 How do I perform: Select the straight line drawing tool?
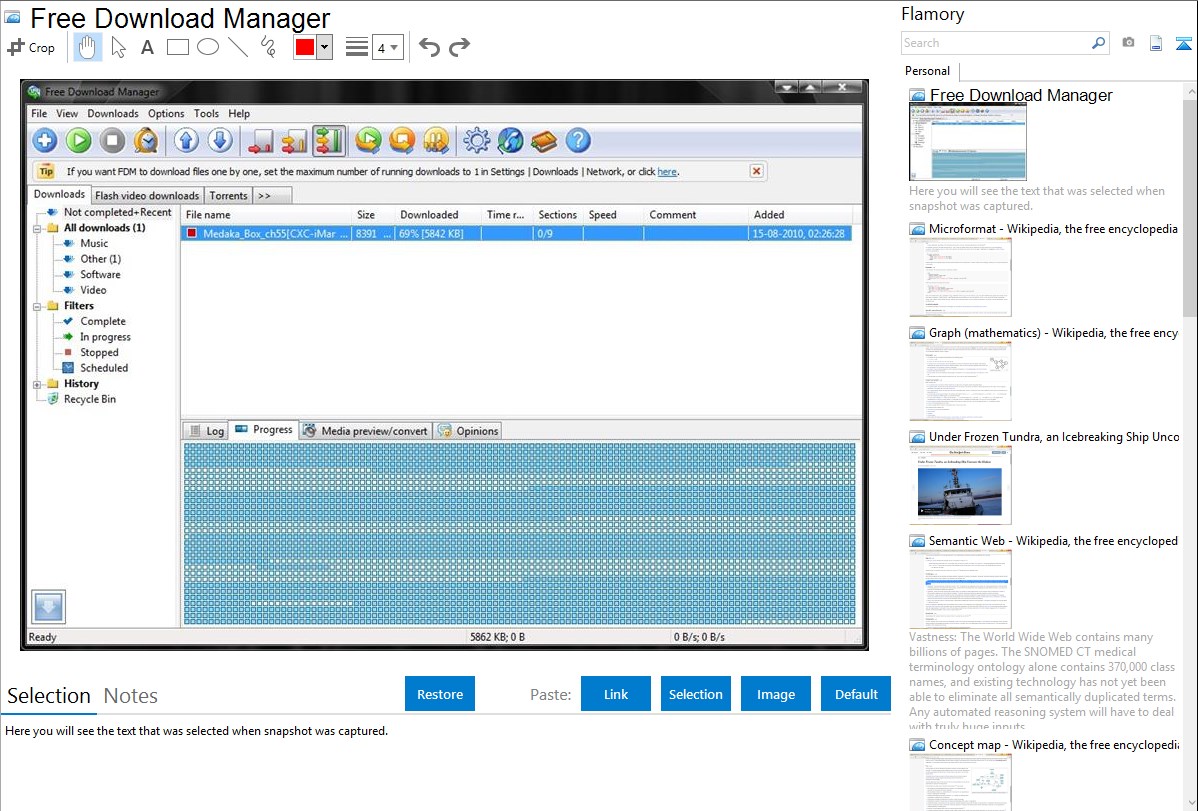(238, 47)
